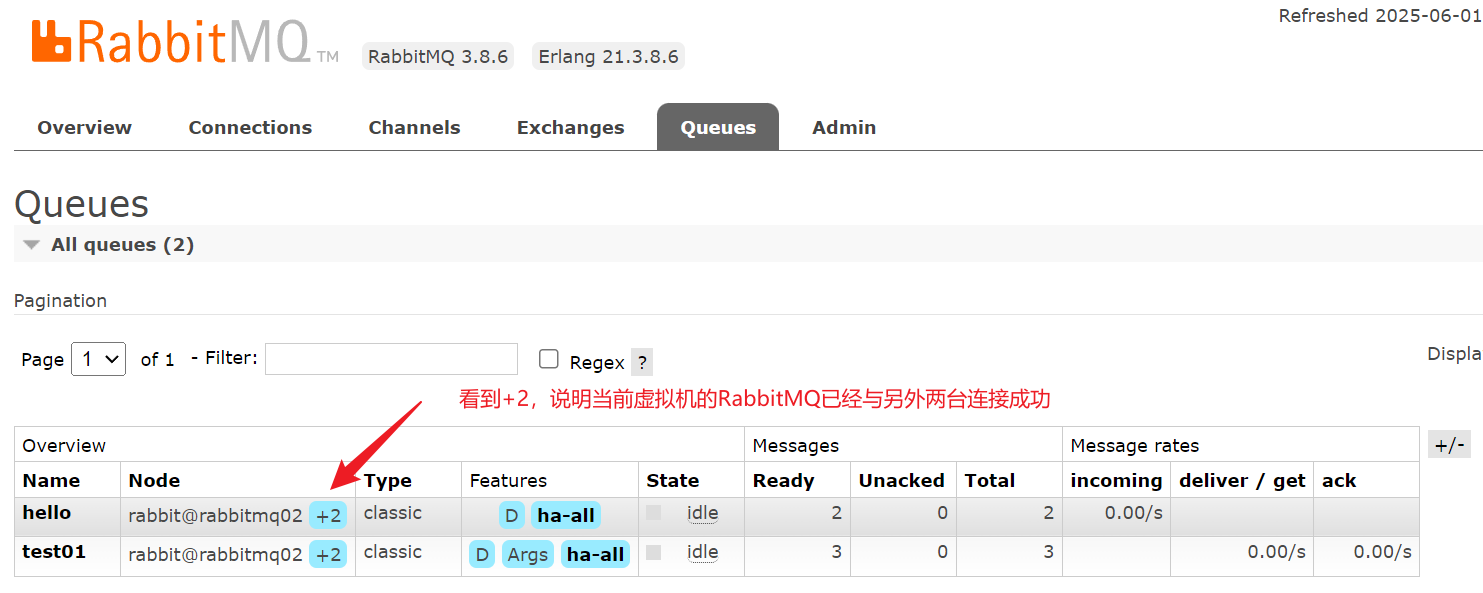1483x593 pixels.
Task: Switch to the Overview tab
Action: click(x=85, y=127)
